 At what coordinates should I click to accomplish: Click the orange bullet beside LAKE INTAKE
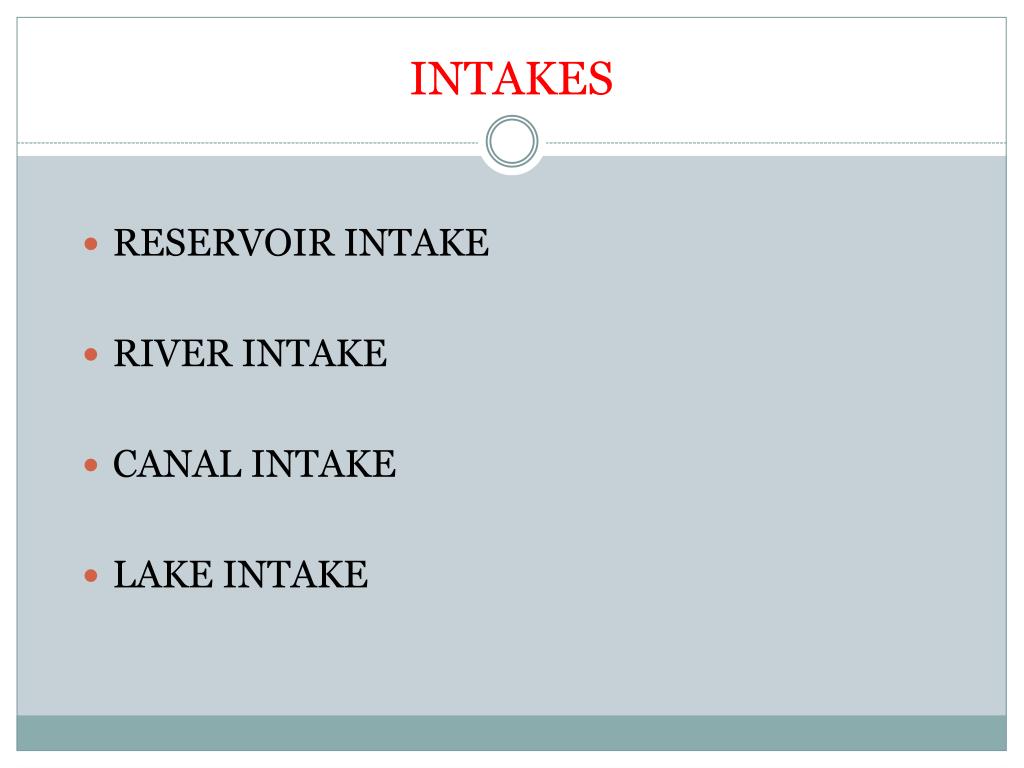point(91,575)
